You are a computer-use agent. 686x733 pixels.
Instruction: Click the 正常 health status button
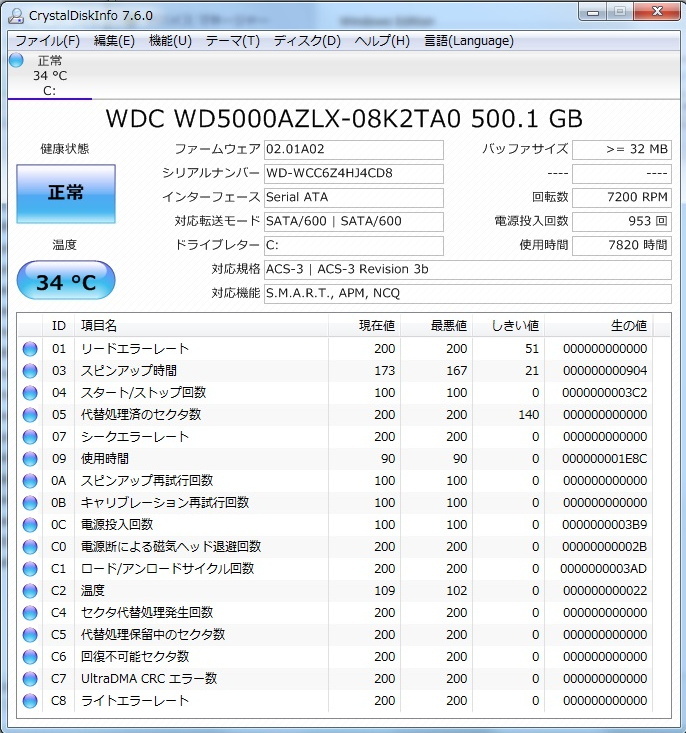click(66, 193)
